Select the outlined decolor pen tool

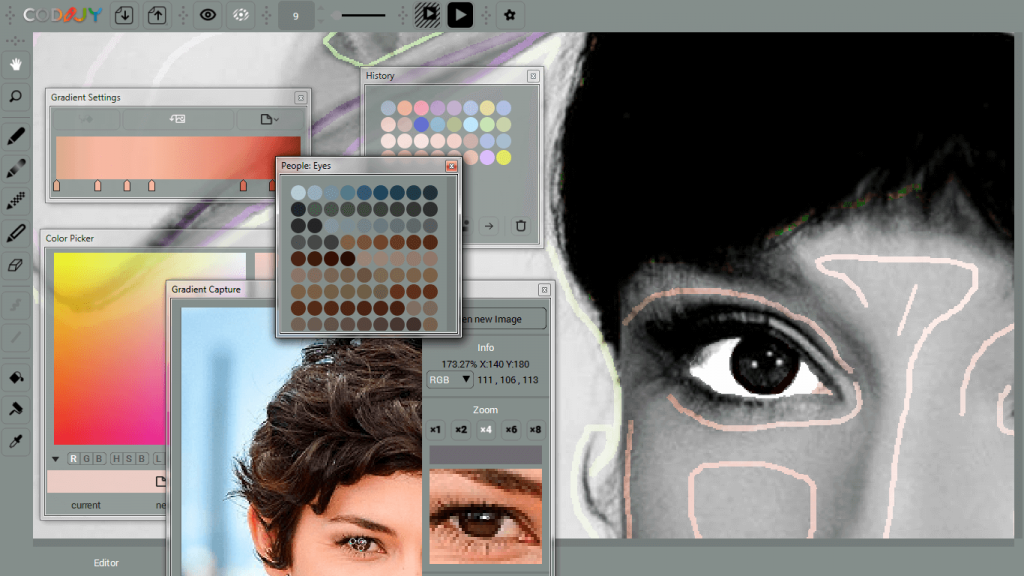coord(16,233)
